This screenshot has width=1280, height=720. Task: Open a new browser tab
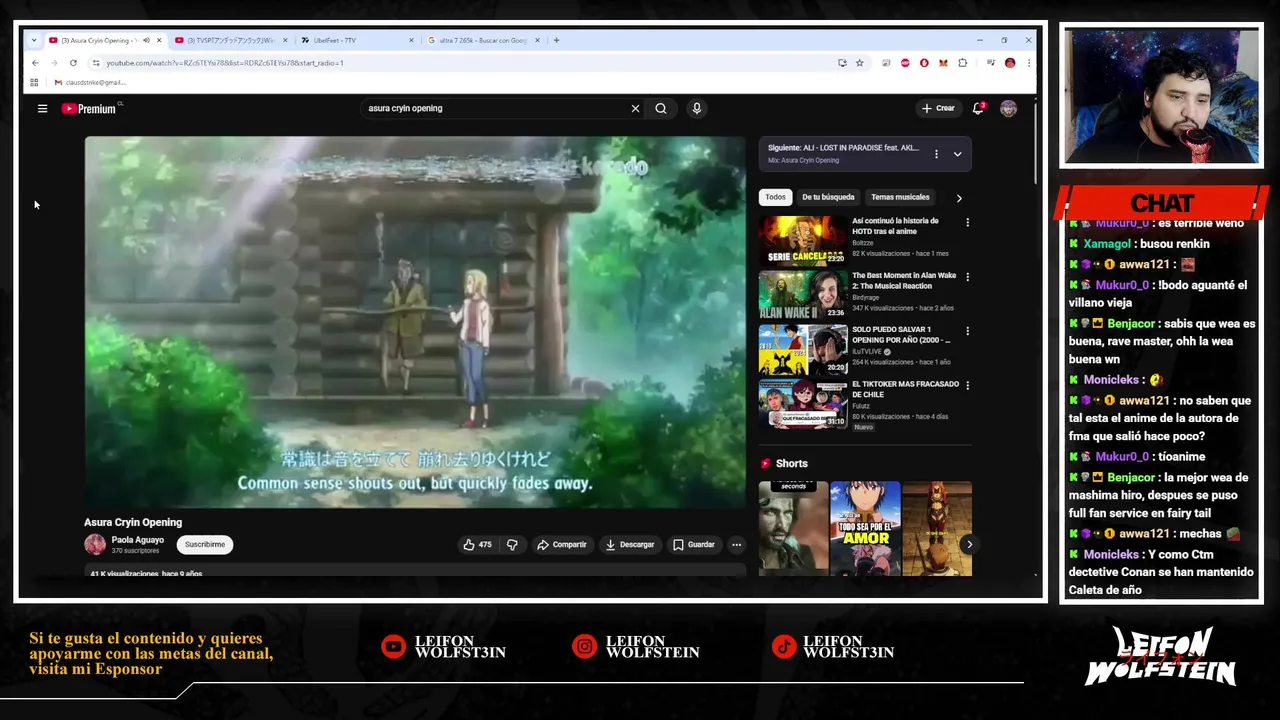pos(556,40)
